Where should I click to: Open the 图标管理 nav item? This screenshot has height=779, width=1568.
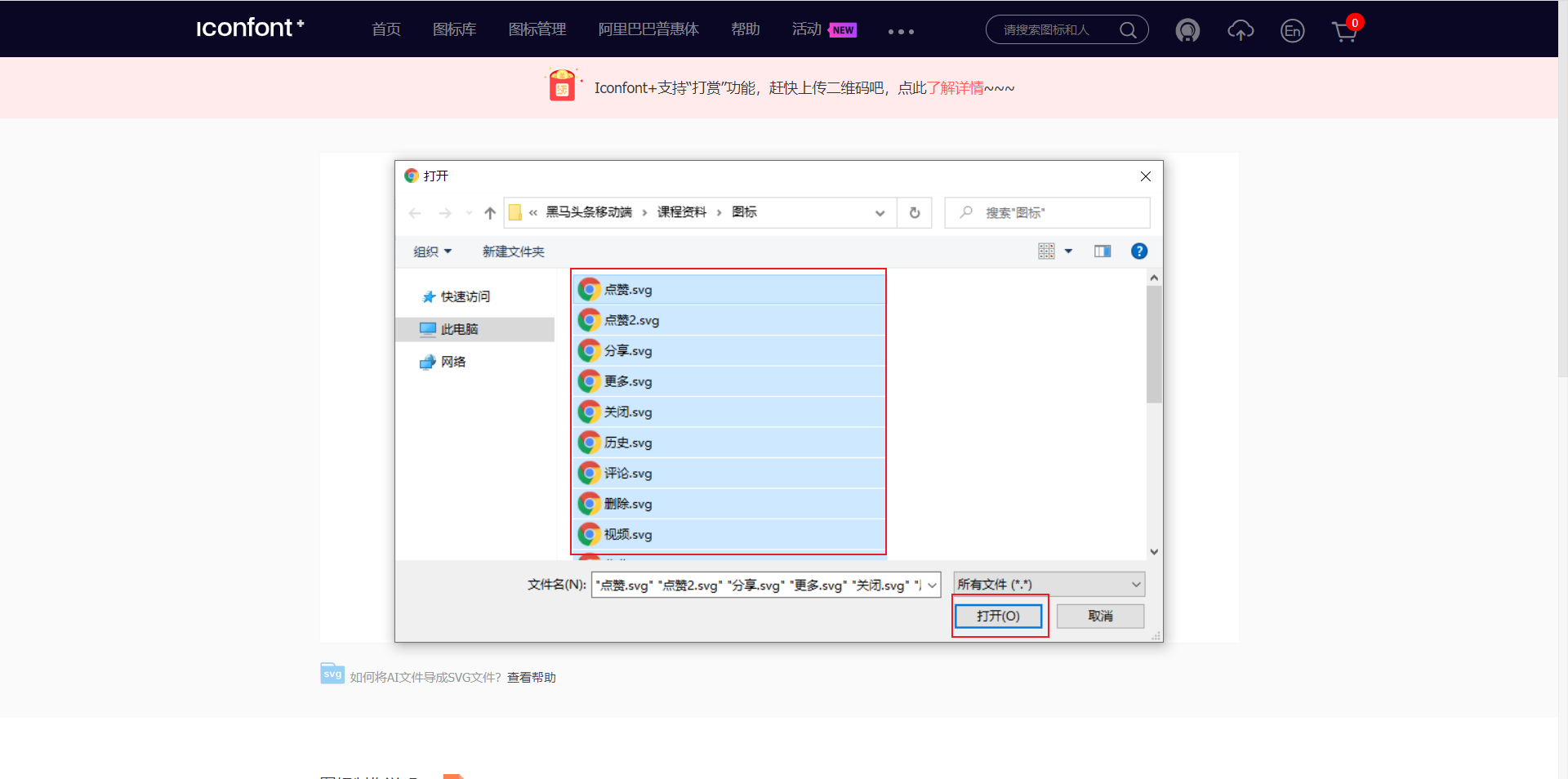[x=537, y=29]
